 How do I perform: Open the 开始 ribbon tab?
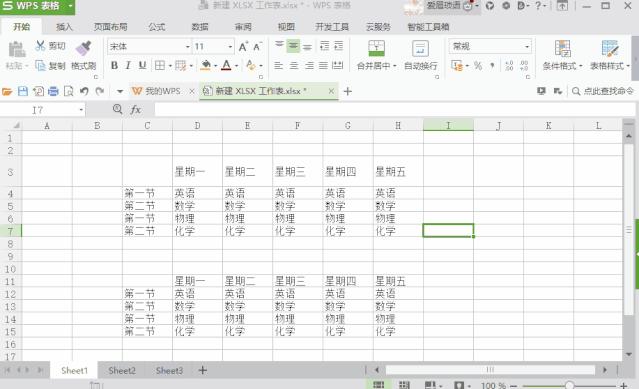pyautogui.click(x=21, y=27)
